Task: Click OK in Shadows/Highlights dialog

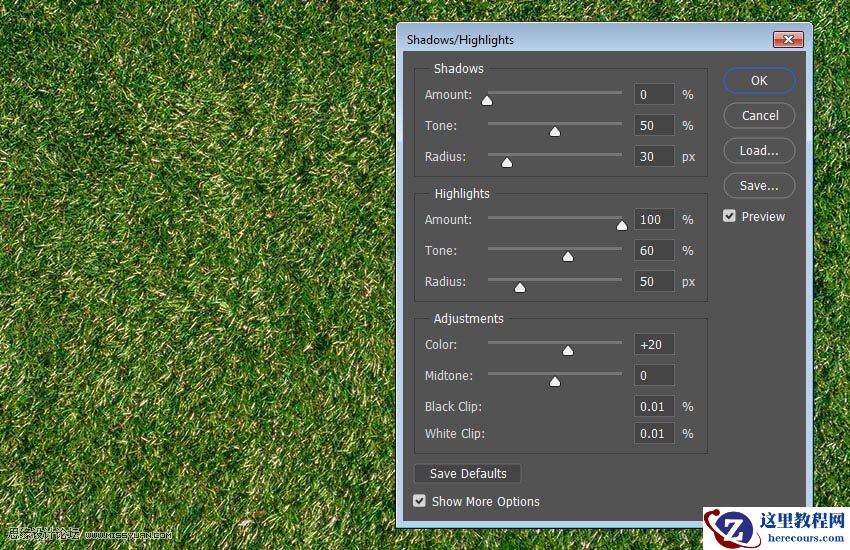Action: tap(759, 80)
